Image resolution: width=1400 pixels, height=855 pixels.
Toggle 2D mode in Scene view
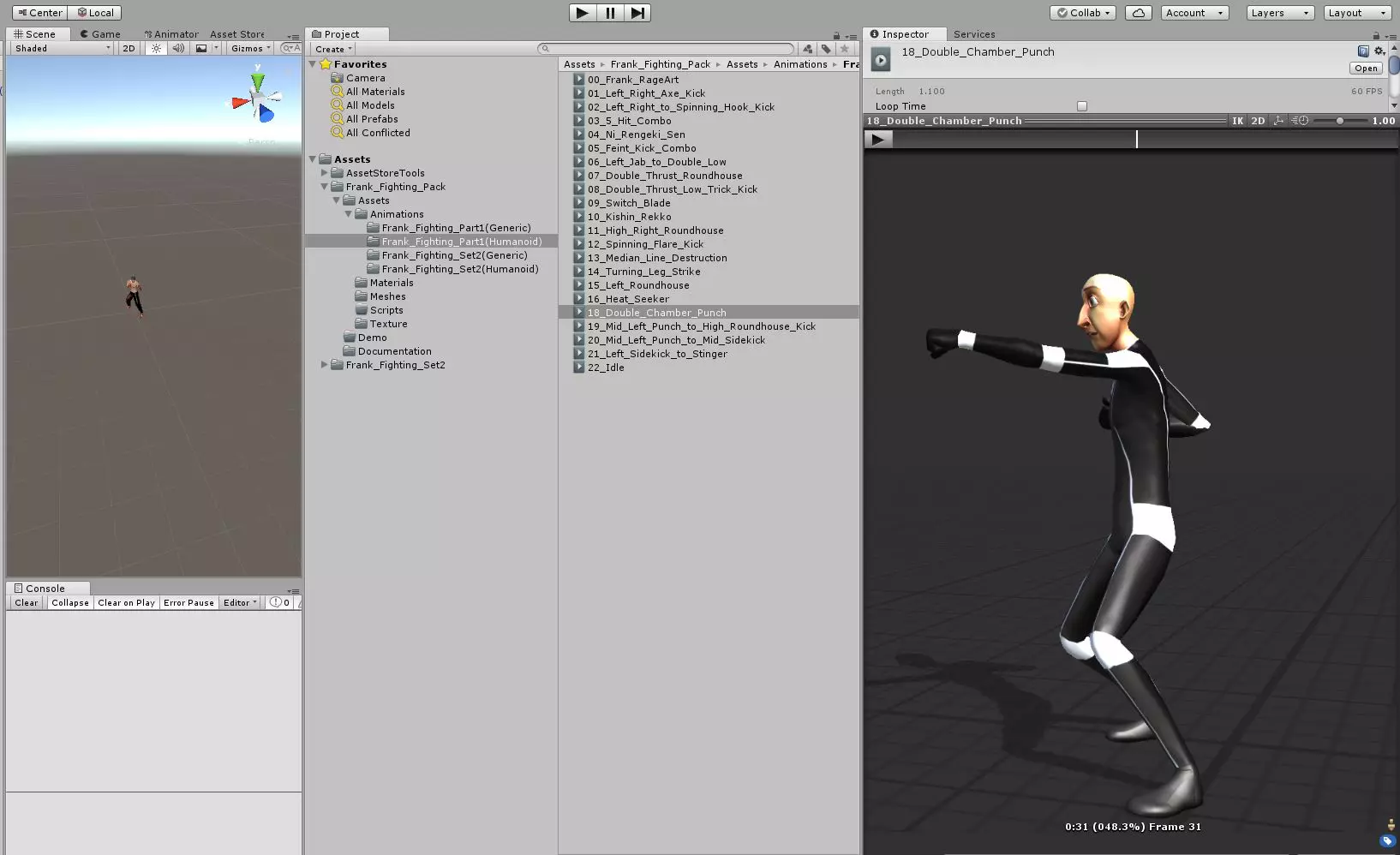click(129, 49)
